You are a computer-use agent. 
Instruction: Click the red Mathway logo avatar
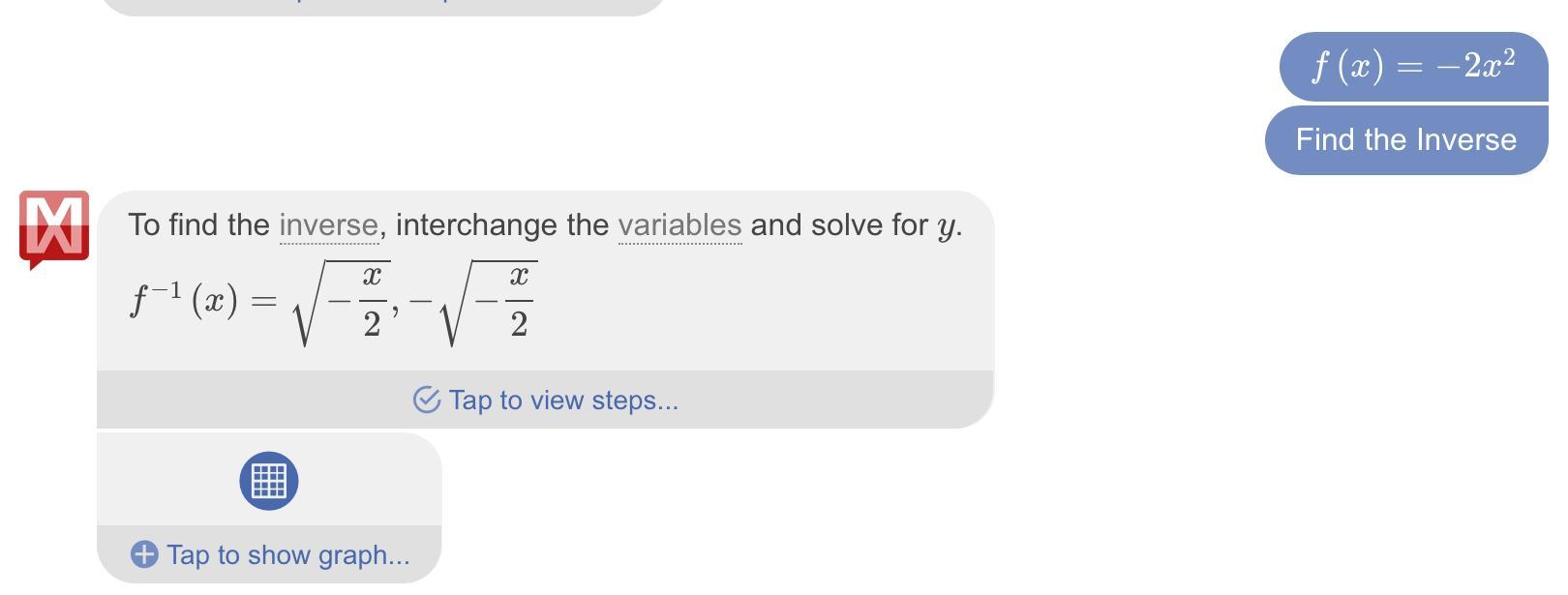54,229
